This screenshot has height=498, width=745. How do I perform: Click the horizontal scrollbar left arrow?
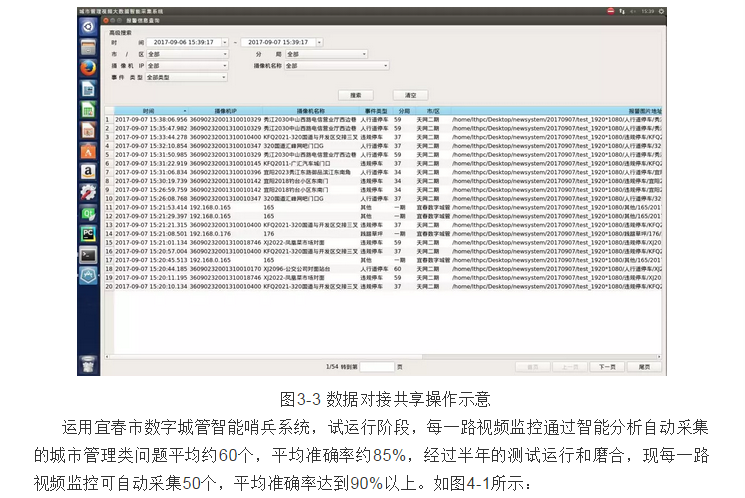(107, 356)
